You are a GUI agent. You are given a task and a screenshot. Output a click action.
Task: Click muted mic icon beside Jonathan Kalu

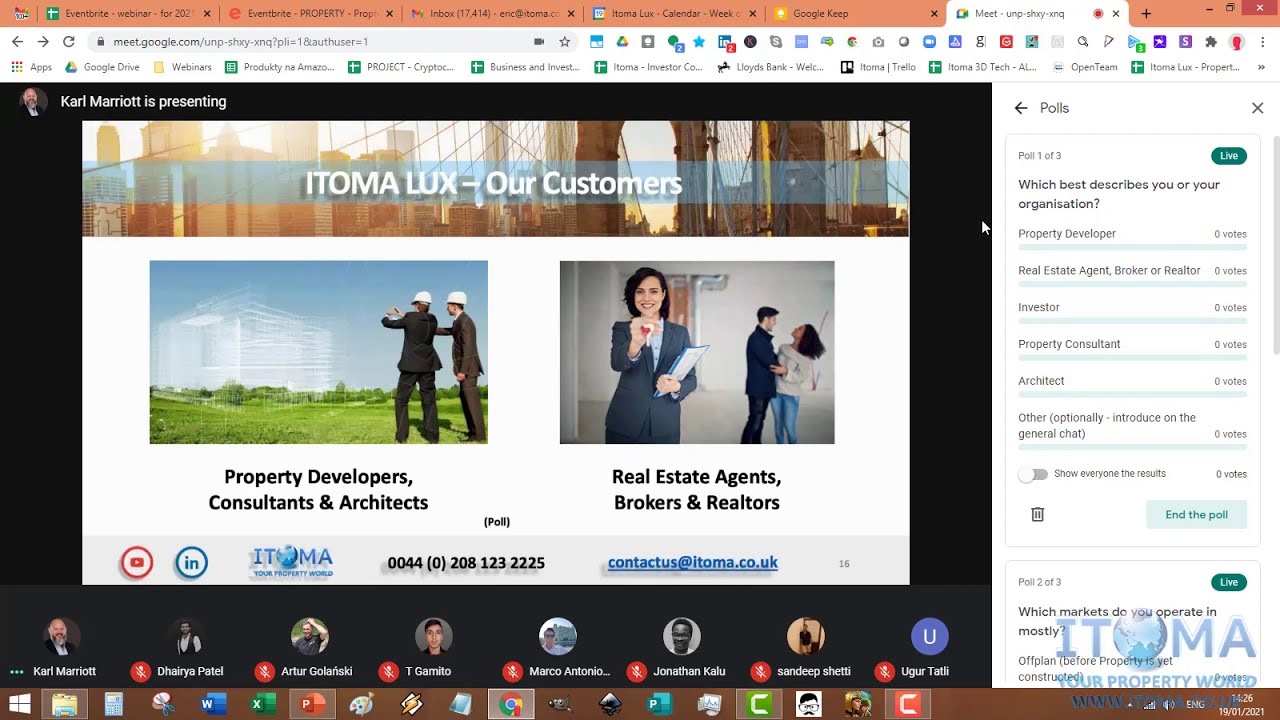pos(636,672)
